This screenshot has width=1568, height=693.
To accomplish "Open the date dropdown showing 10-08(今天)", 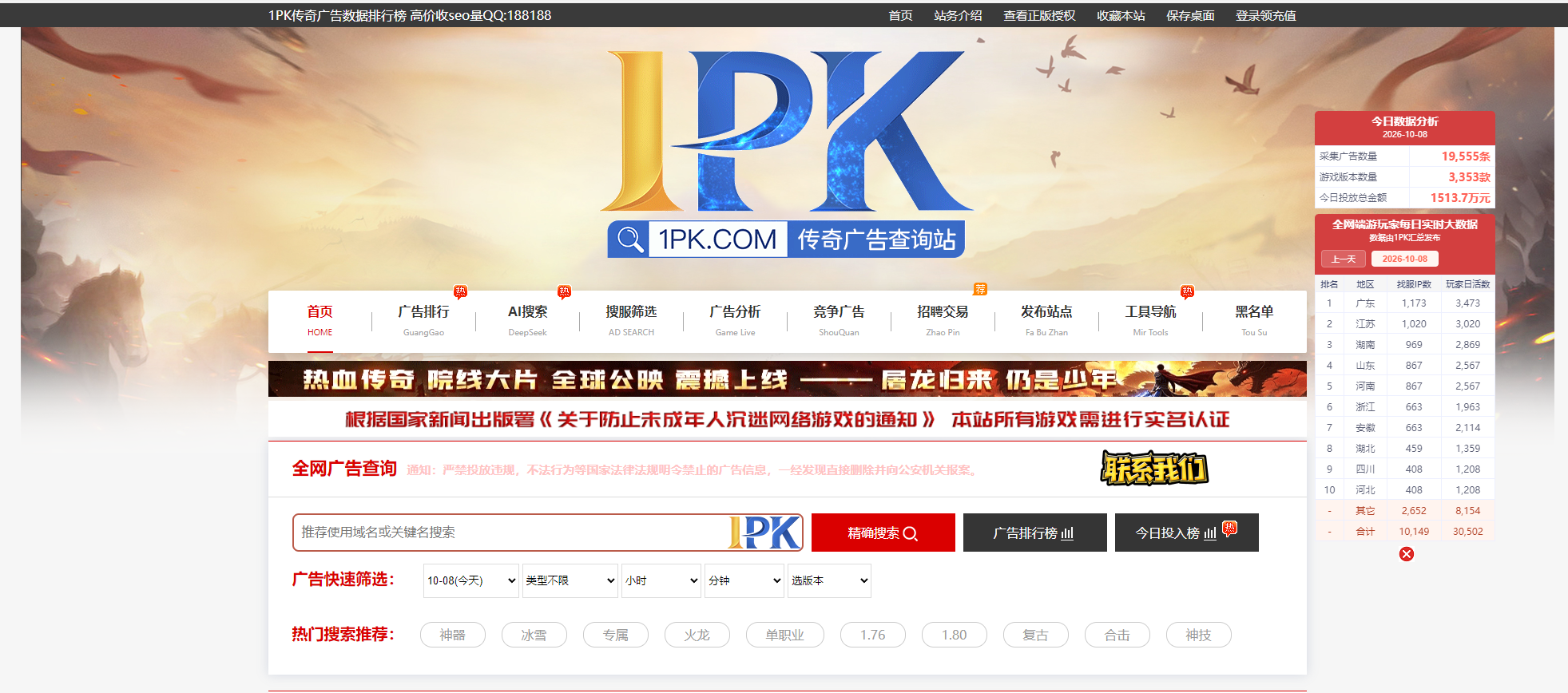I will (471, 580).
